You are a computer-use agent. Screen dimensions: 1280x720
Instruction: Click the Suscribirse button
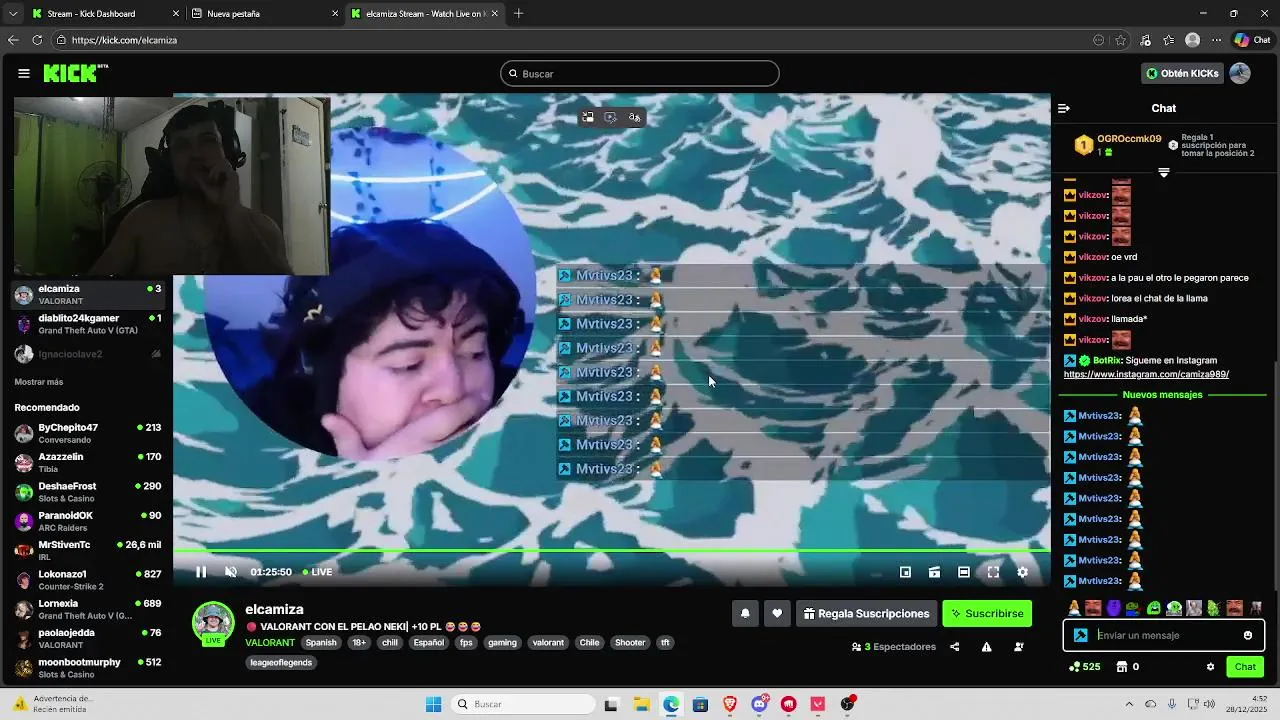click(x=987, y=614)
